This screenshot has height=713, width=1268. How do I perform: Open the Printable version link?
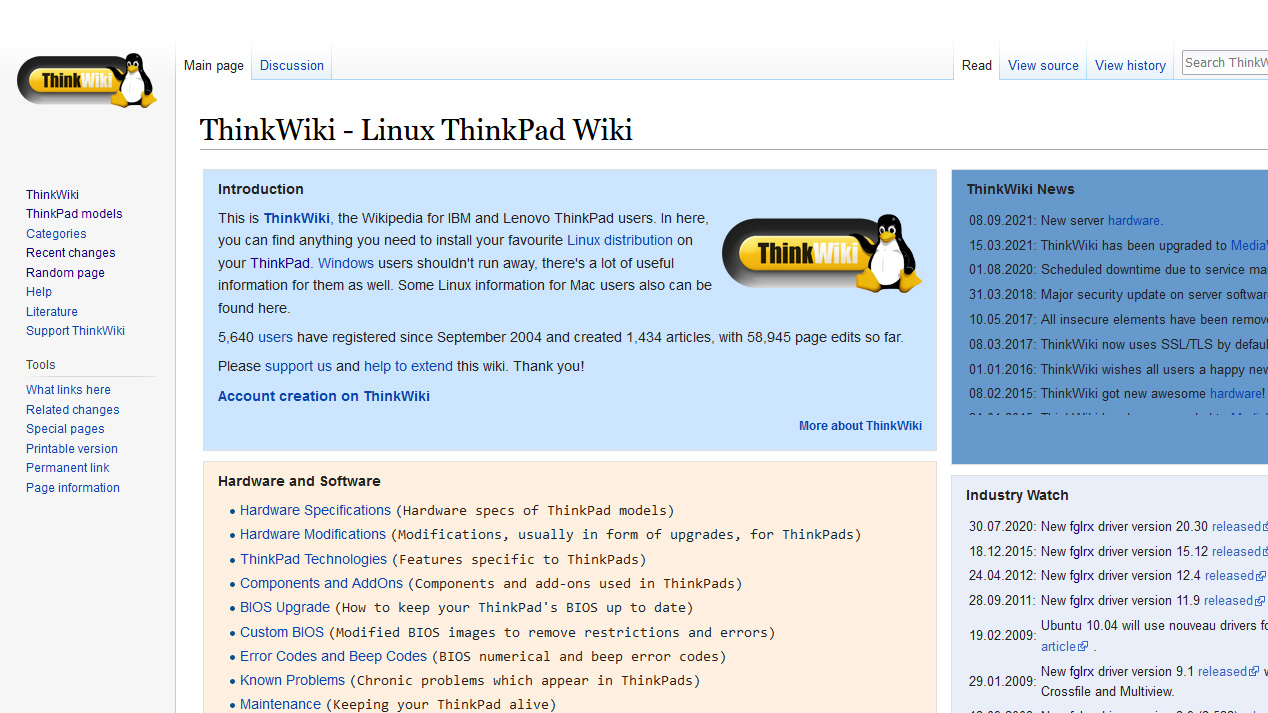72,449
